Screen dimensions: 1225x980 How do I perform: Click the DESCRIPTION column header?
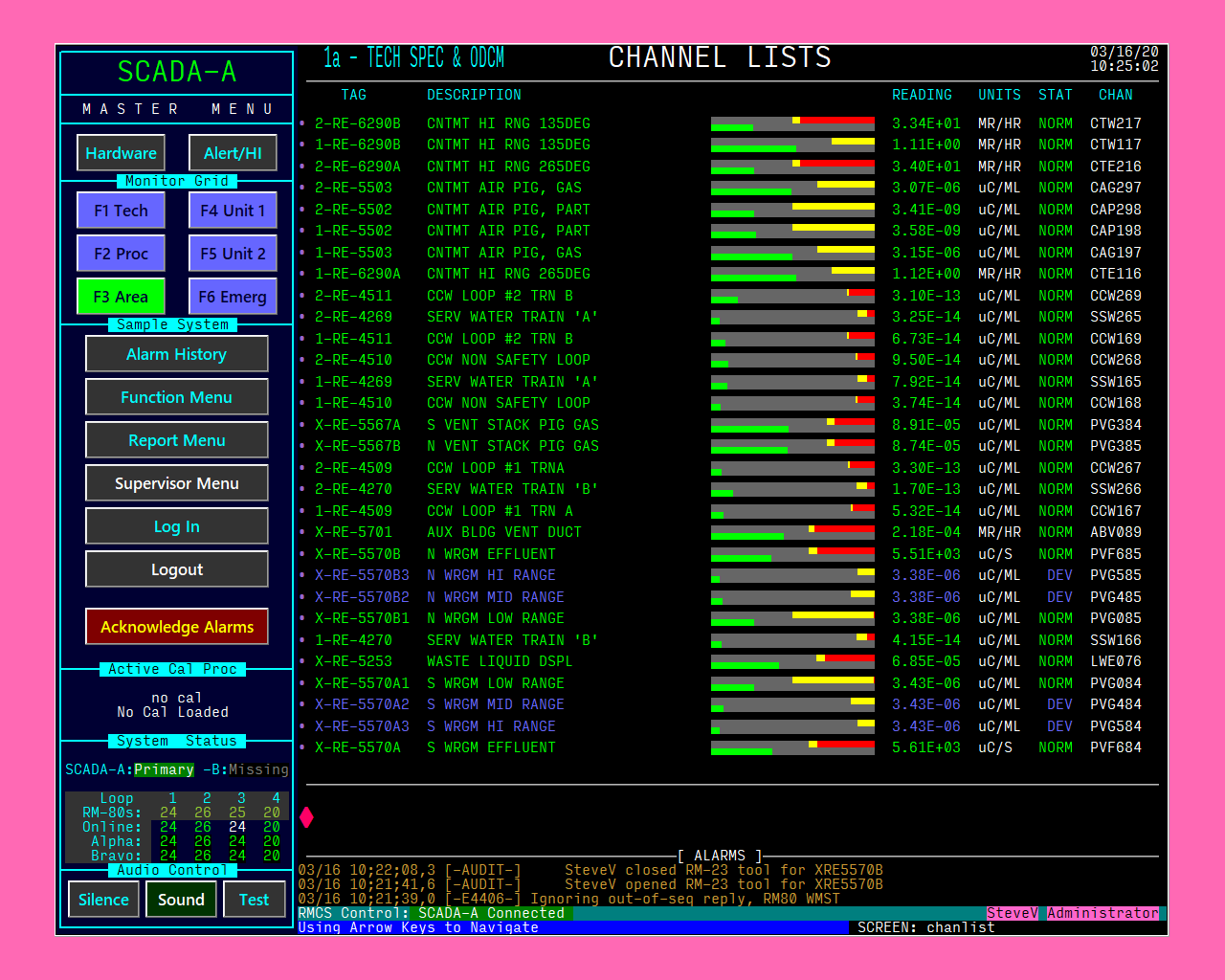tap(474, 95)
